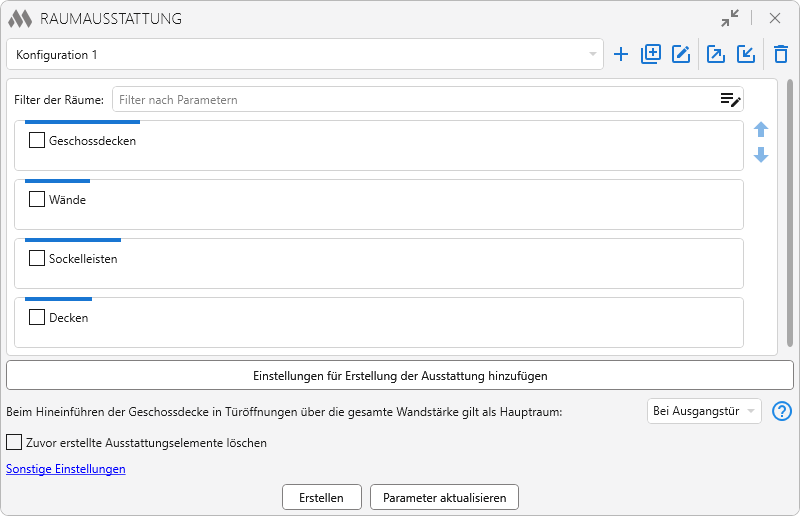This screenshot has height=516, width=800.
Task: Delete configuration with trash icon
Action: (781, 55)
